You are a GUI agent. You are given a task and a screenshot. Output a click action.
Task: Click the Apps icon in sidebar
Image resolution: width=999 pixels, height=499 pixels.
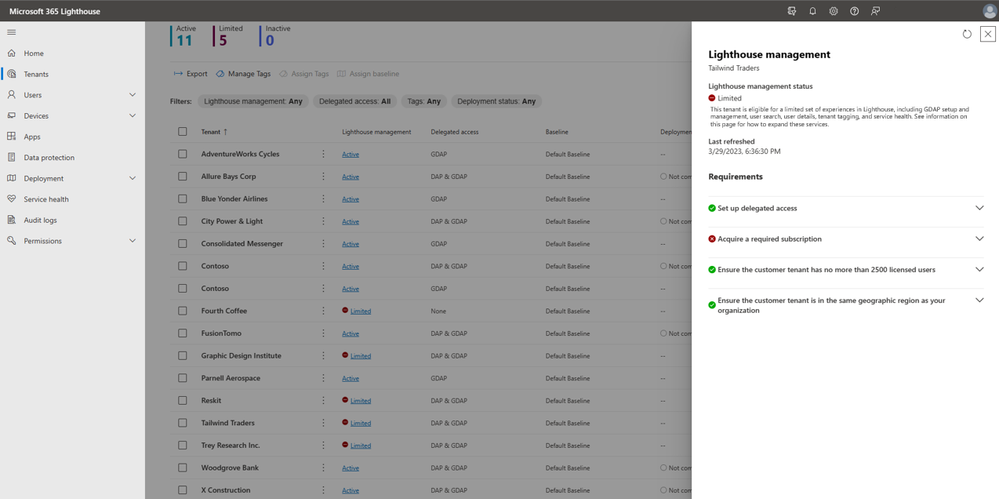[11, 136]
